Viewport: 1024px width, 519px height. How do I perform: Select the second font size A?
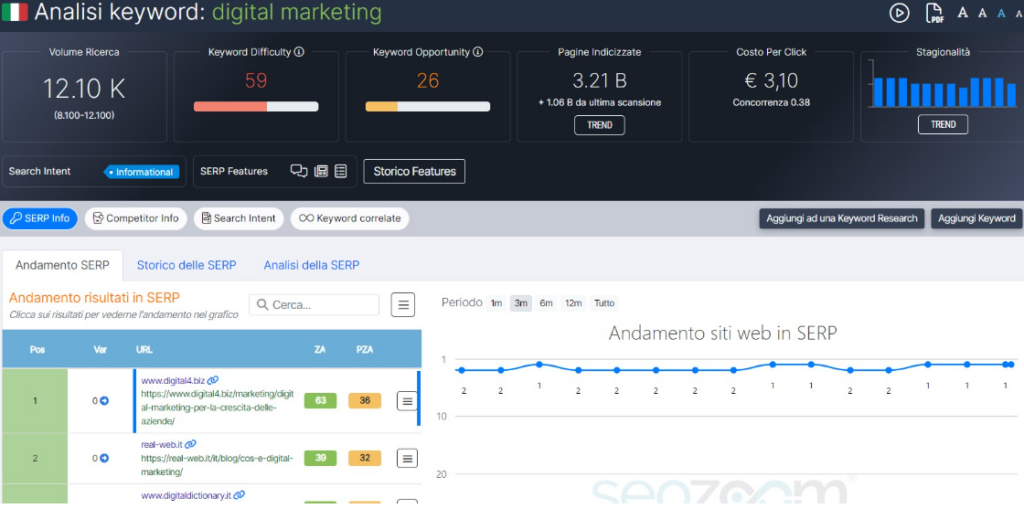tap(982, 13)
